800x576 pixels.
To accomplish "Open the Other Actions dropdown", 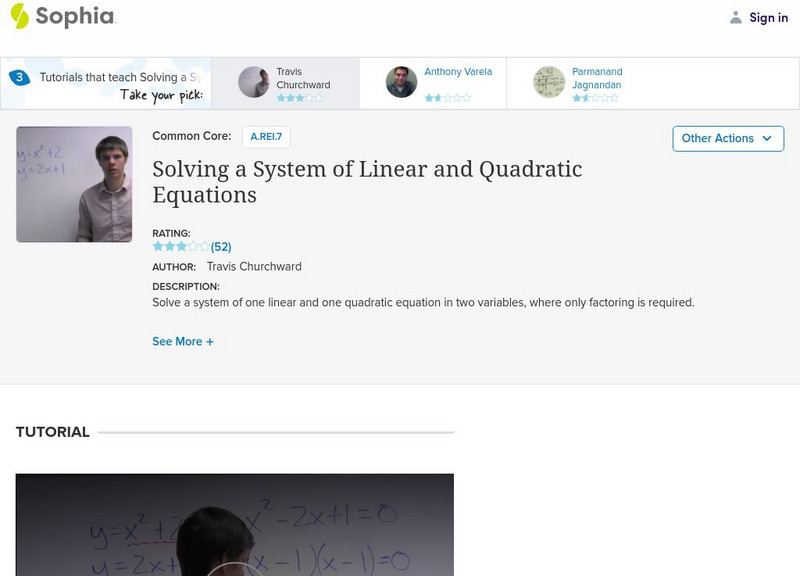I will [x=727, y=138].
